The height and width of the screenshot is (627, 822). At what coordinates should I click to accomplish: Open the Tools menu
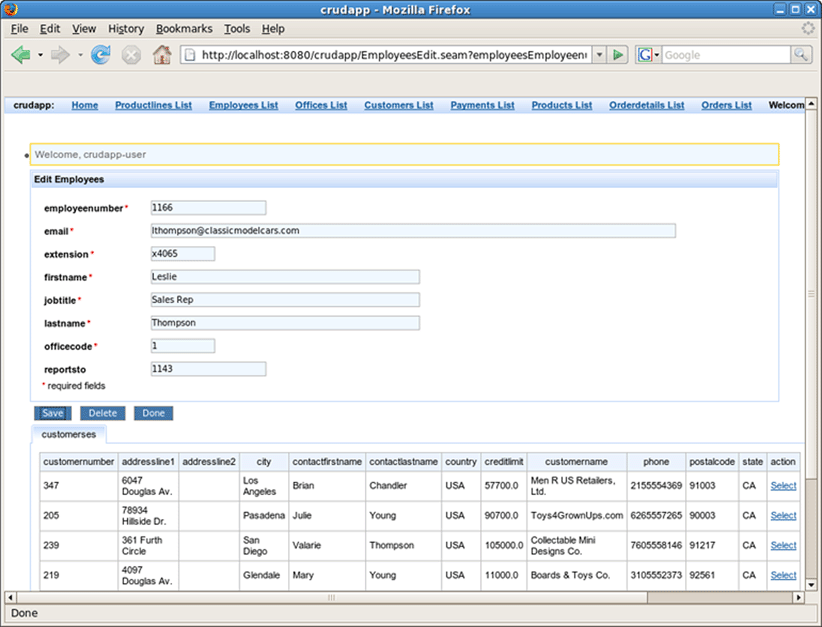pos(237,29)
